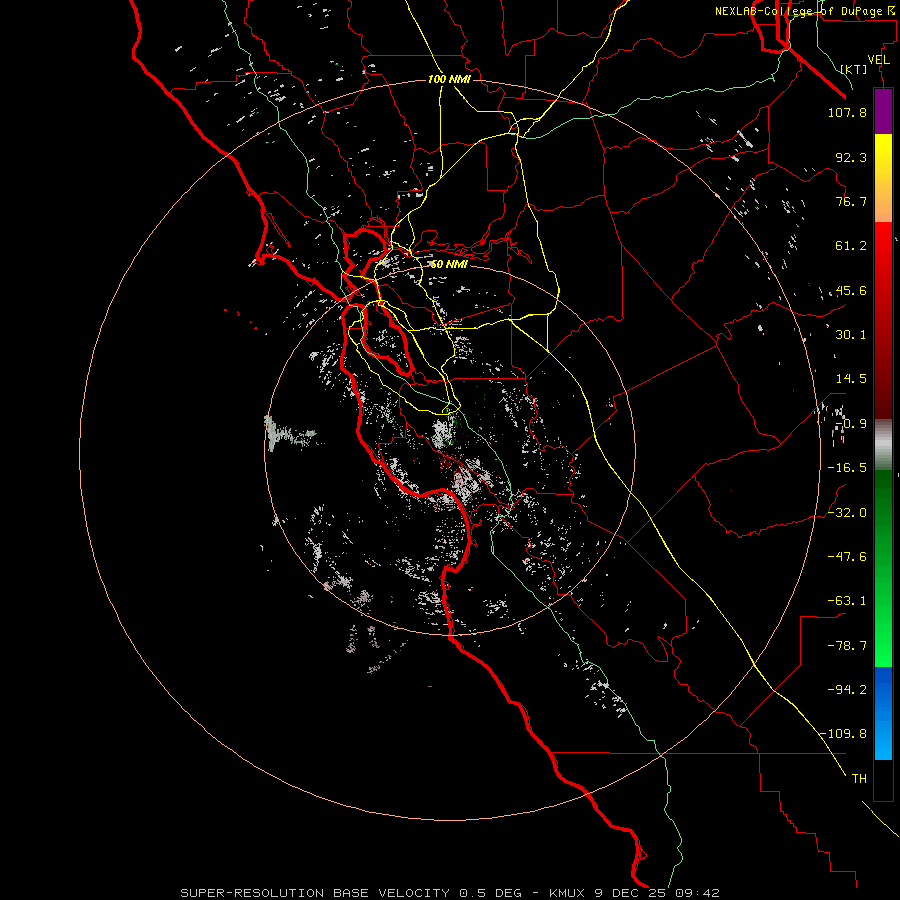The width and height of the screenshot is (900, 900).
Task: Click the 76.7 legend value
Action: 851,201
